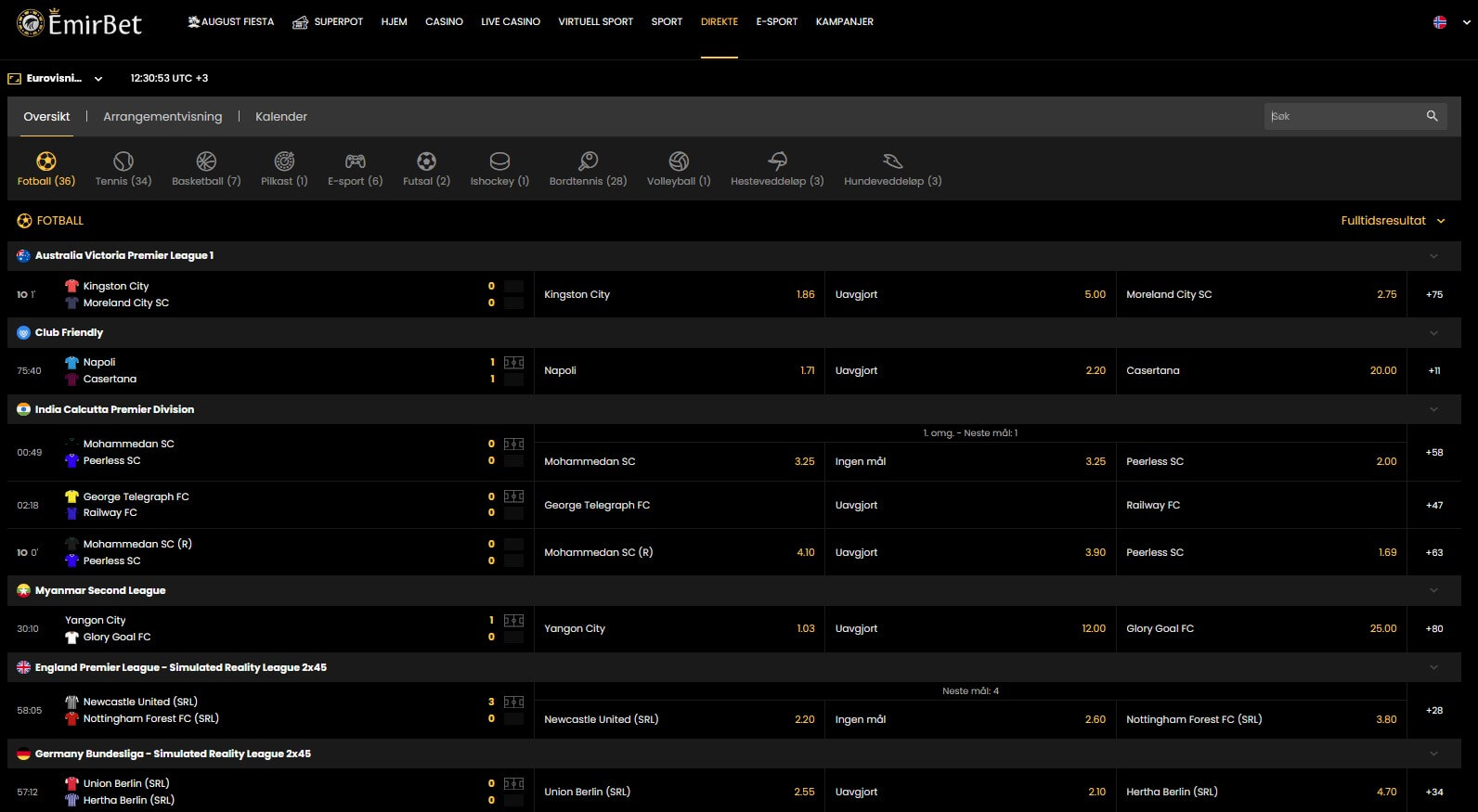Click the Norwegian flag language icon
Viewport: 1478px width, 812px height.
click(x=1440, y=22)
